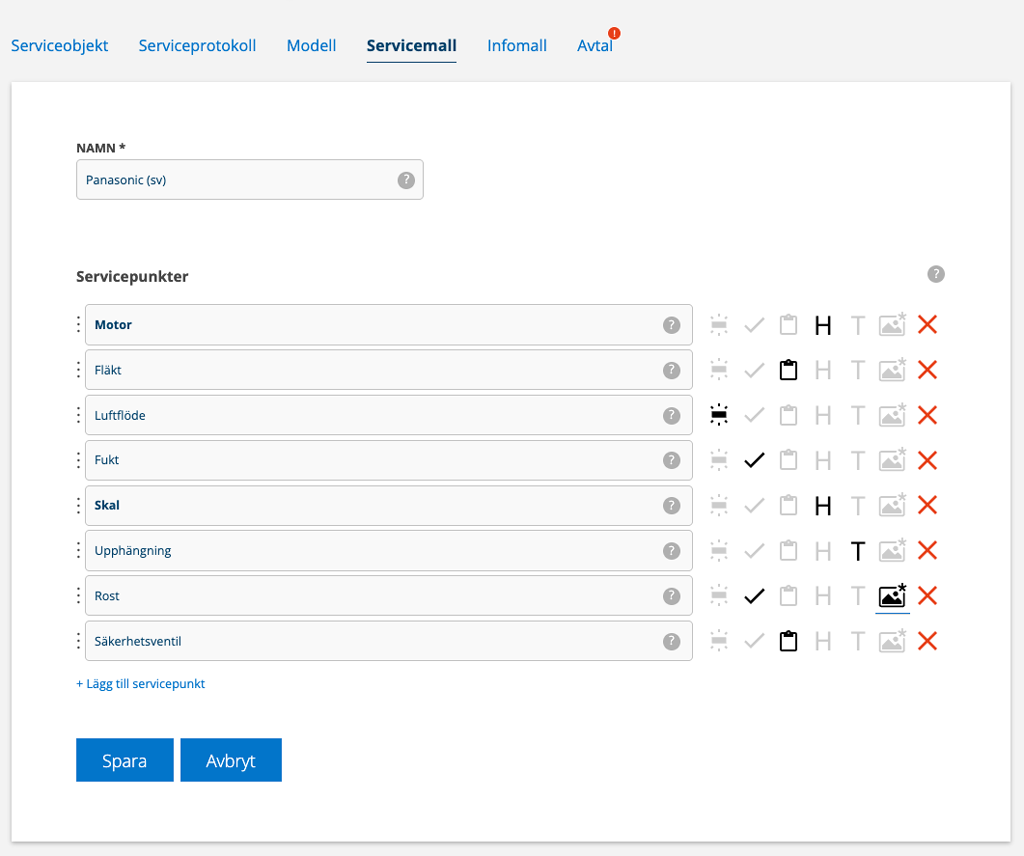Open the Avtal tab with alert badge

coord(595,46)
